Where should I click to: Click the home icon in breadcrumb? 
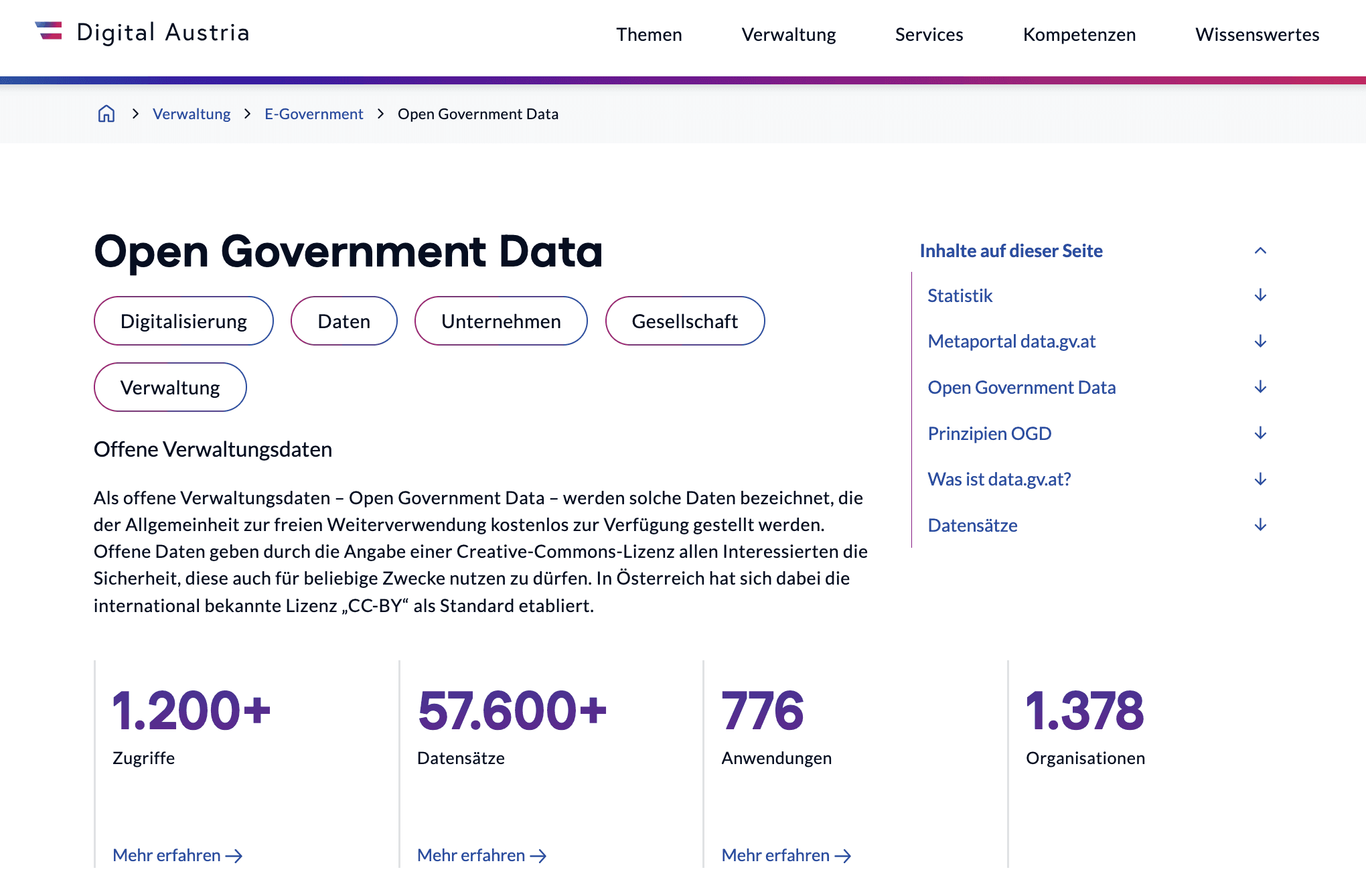(106, 114)
